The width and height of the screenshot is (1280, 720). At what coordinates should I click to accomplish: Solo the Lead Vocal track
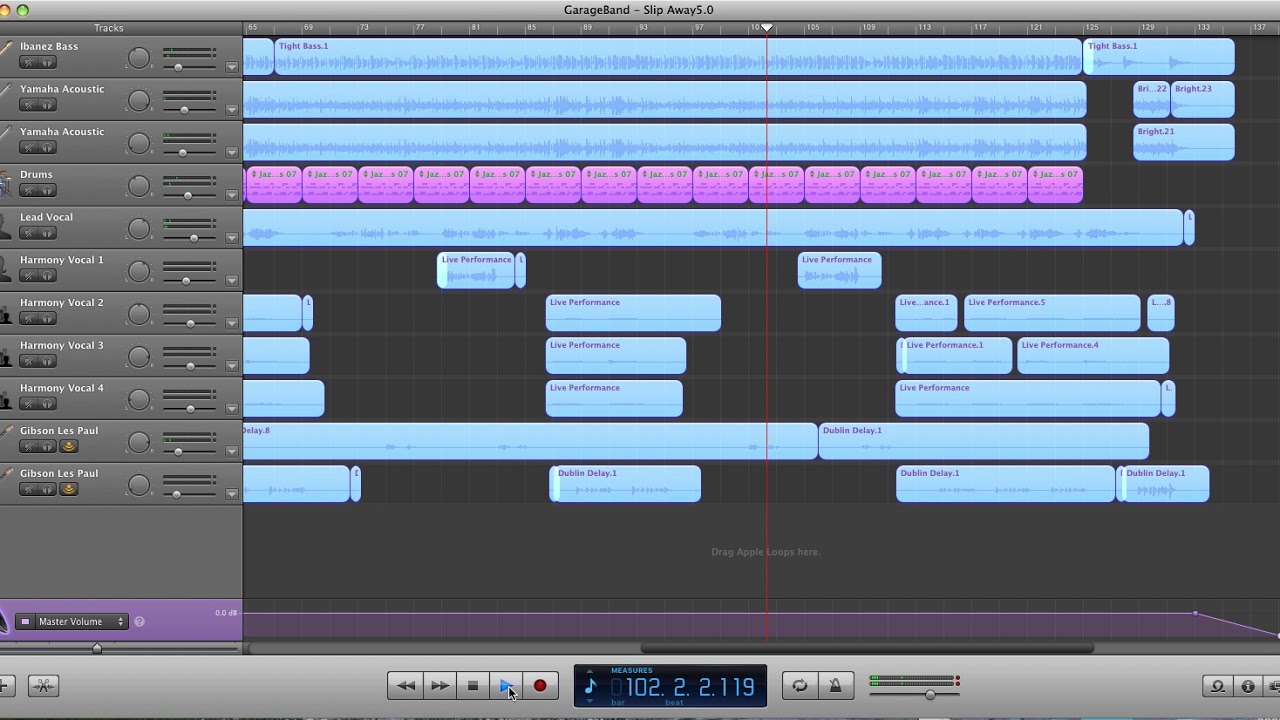(46, 234)
